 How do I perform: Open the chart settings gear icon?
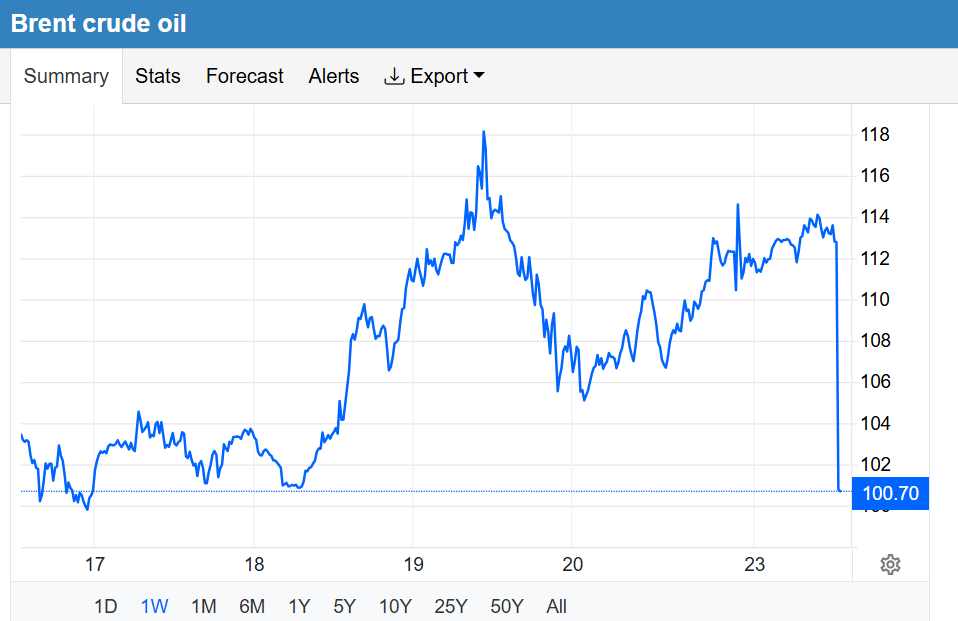coord(890,564)
